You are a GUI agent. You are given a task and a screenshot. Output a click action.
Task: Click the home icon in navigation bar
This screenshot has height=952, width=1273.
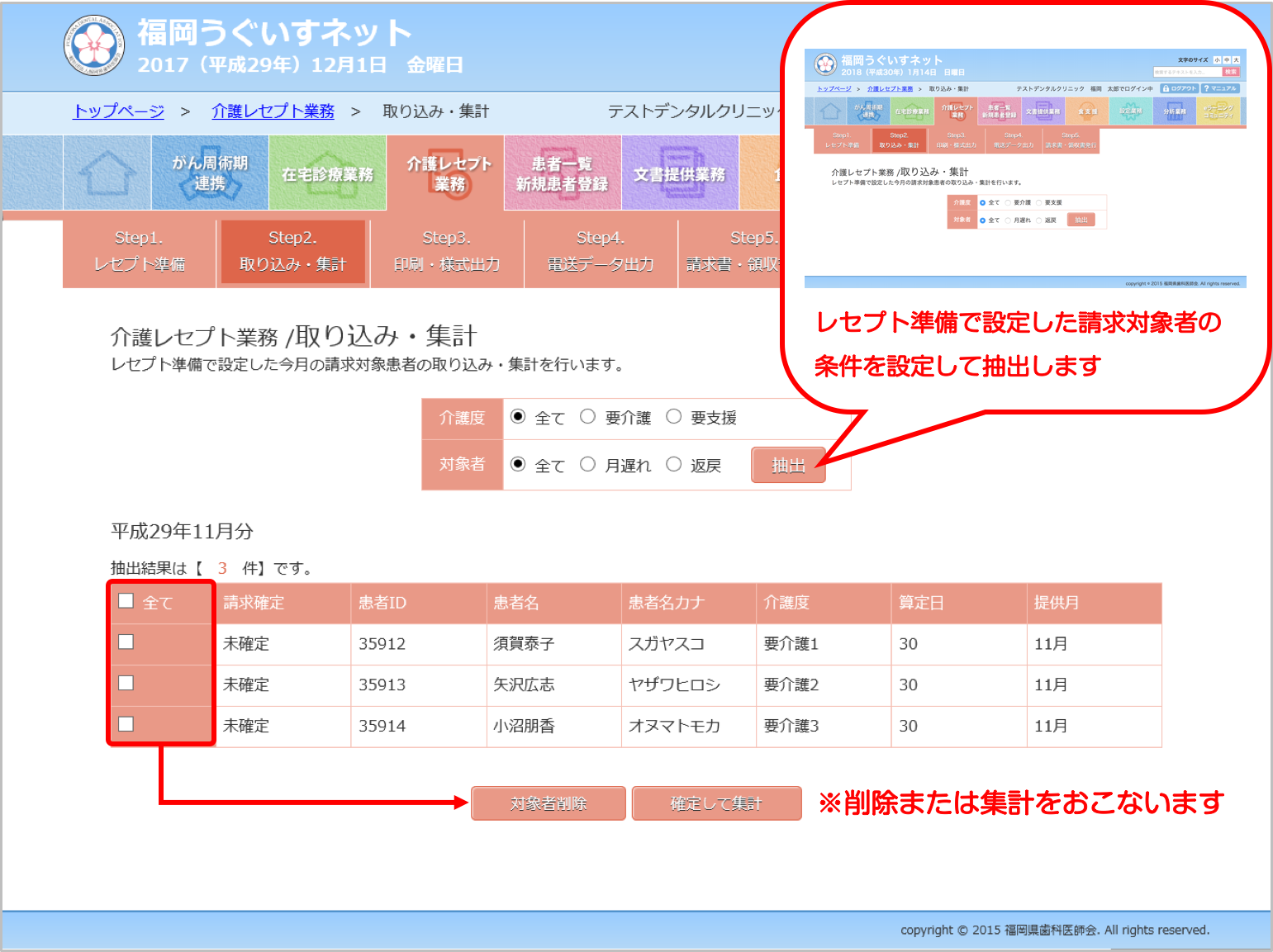pos(107,173)
